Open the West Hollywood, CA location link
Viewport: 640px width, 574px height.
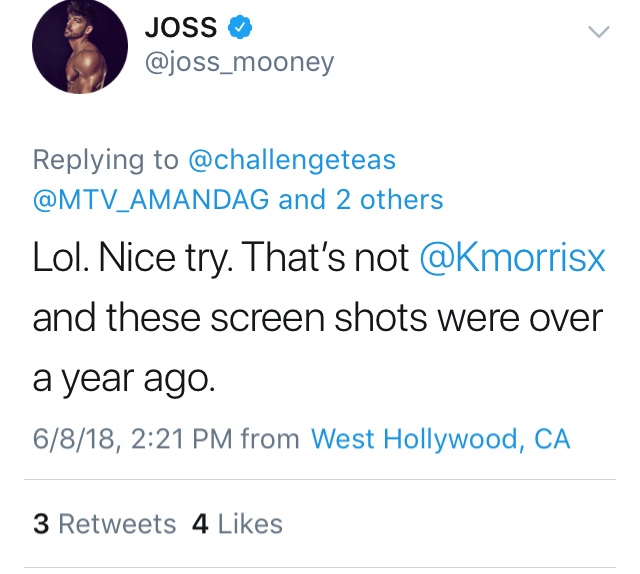[440, 439]
